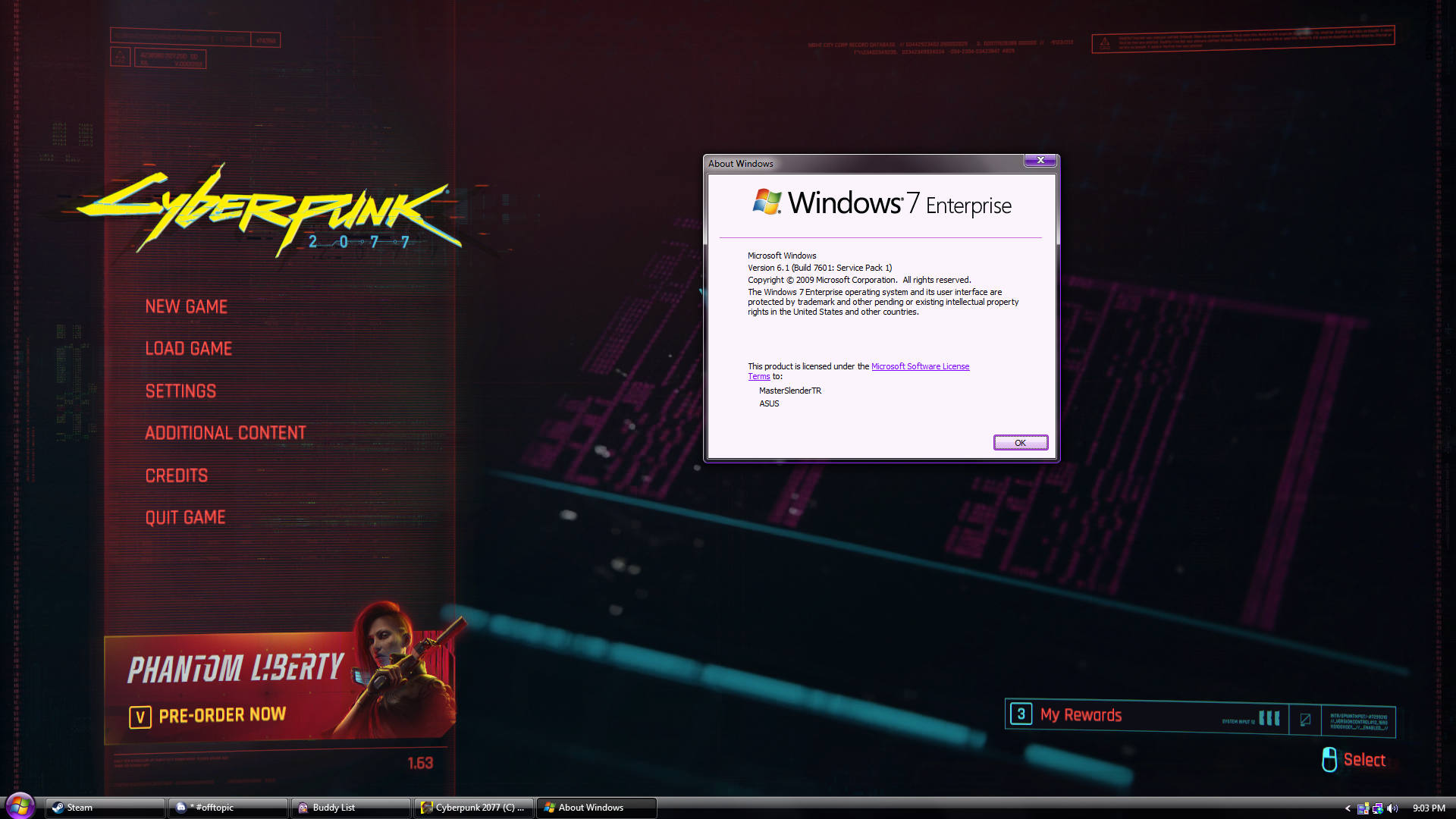The image size is (1456, 819).
Task: Show hidden tray icons arrow
Action: (1348, 808)
